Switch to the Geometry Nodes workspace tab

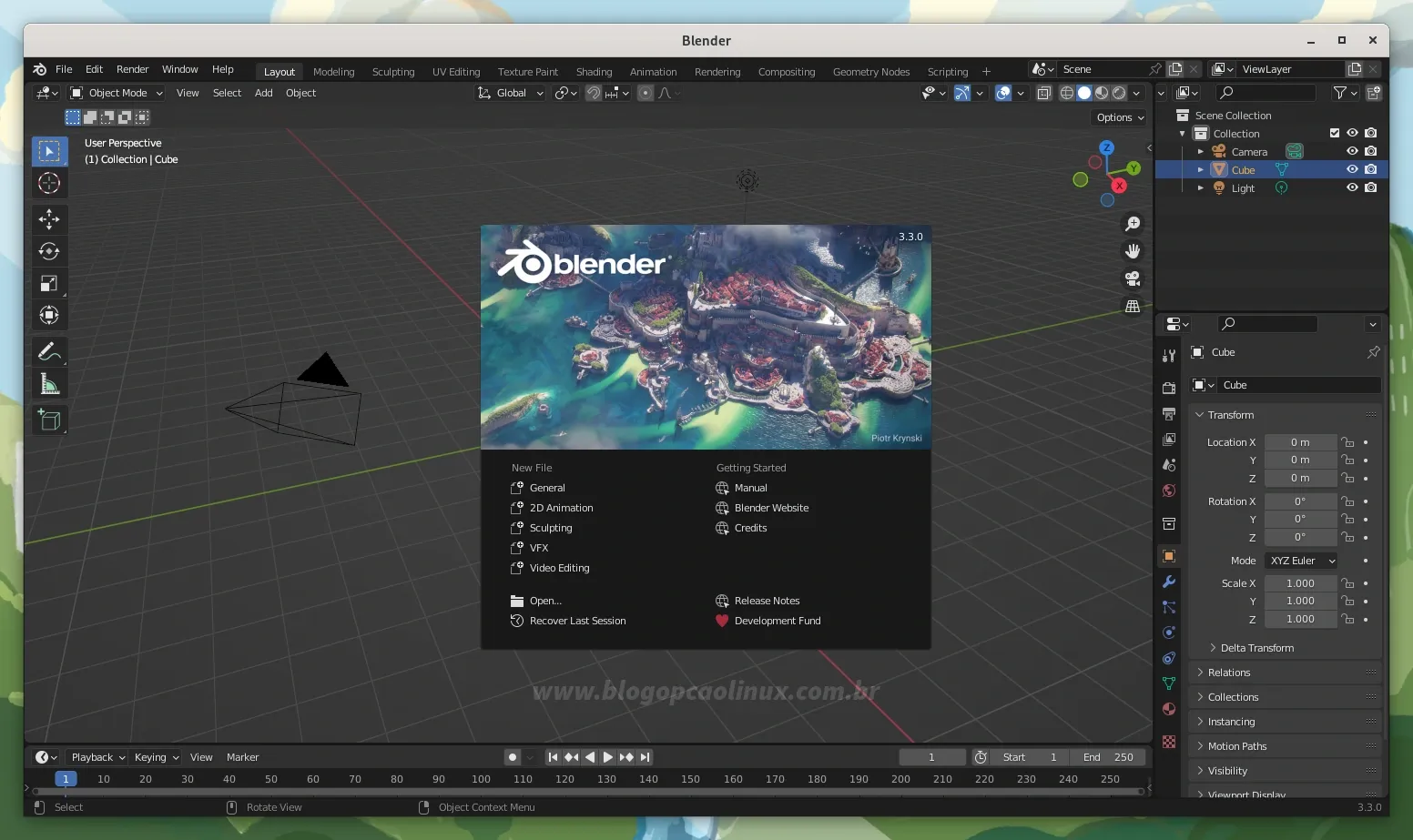(x=870, y=72)
